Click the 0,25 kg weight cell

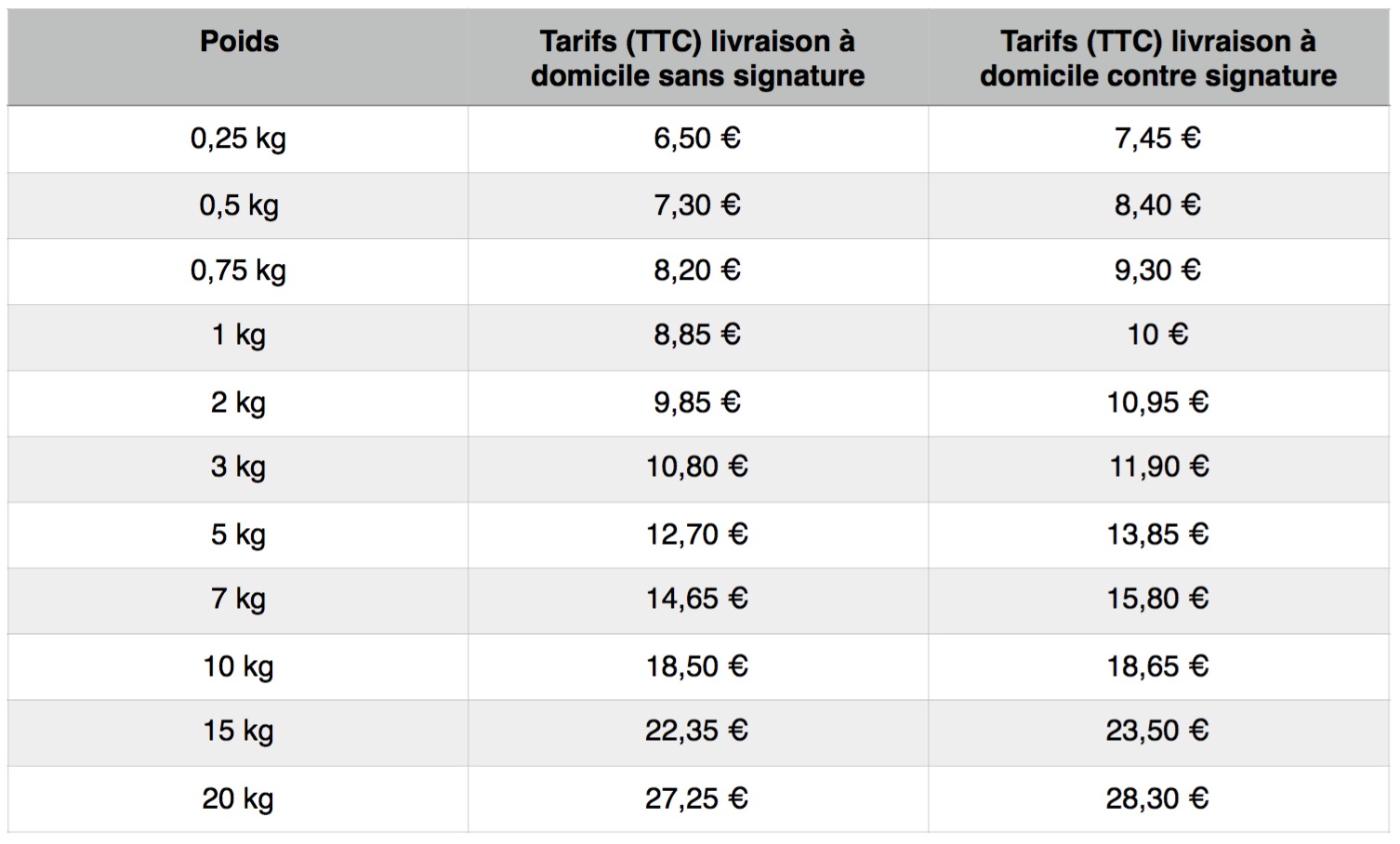point(238,138)
